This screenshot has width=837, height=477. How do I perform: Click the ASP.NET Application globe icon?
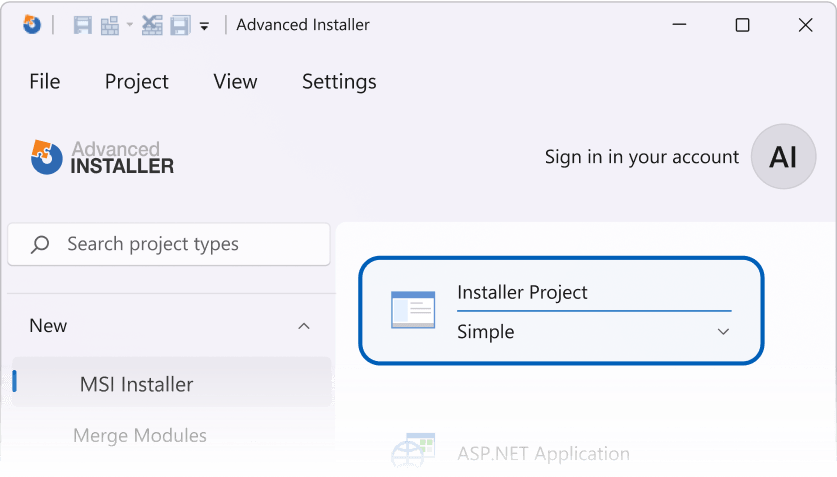tap(413, 451)
